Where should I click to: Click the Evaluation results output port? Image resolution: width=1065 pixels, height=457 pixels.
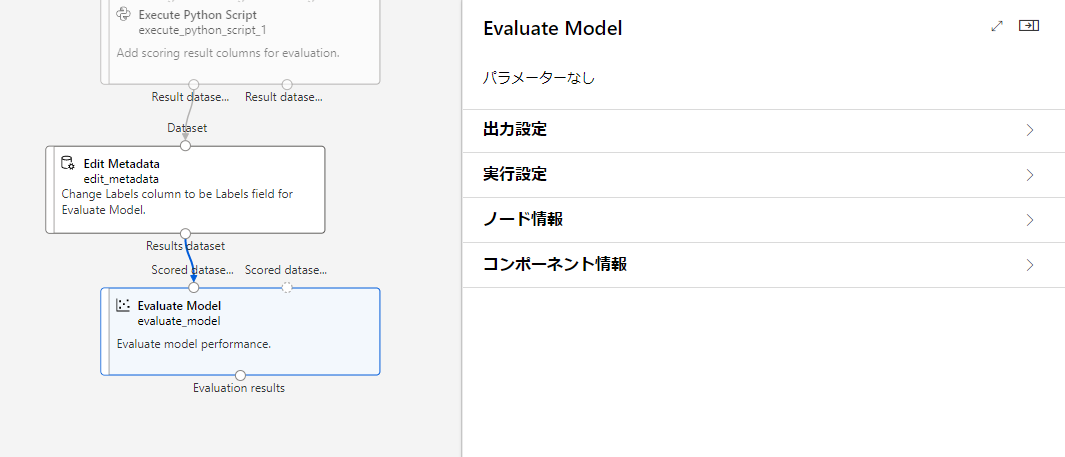click(240, 376)
